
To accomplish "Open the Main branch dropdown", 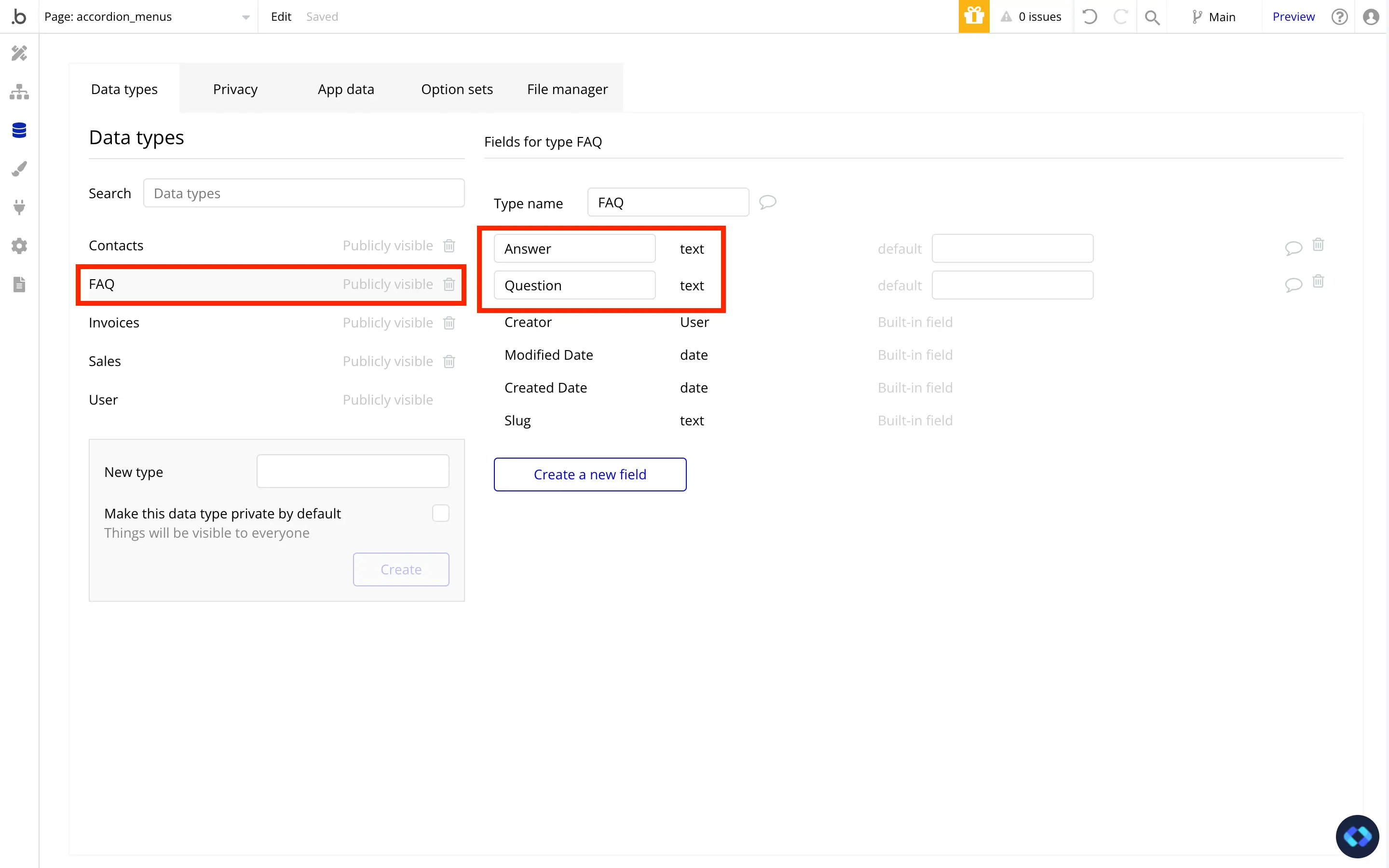I will 1214,17.
